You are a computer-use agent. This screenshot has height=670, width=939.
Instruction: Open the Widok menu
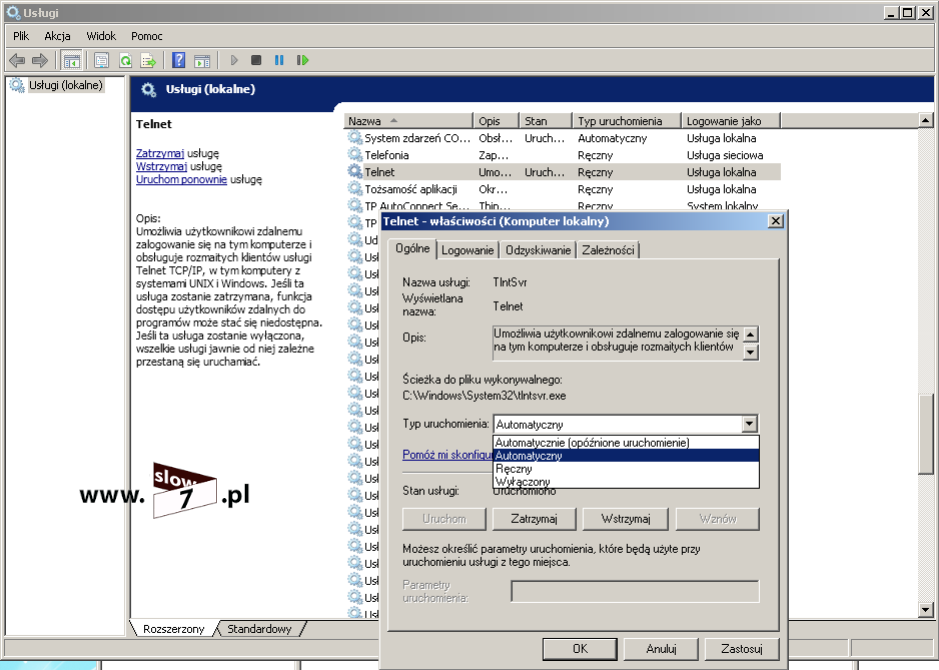(101, 36)
